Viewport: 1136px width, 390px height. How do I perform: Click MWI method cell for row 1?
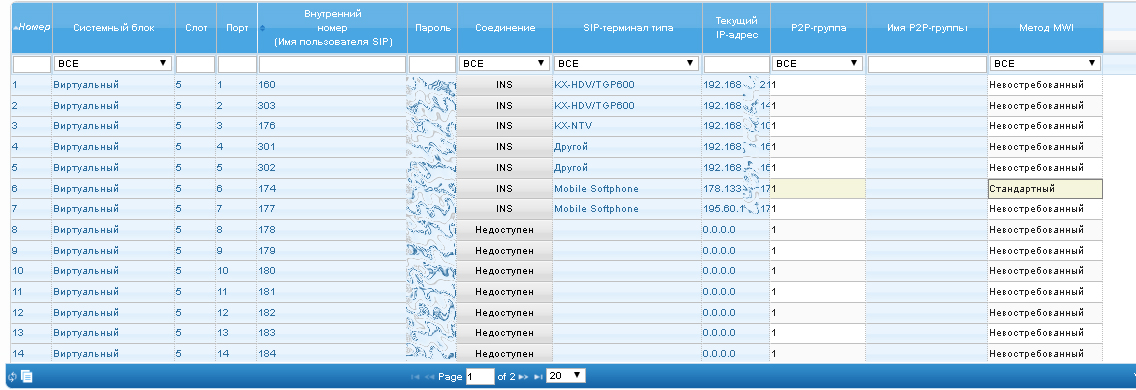tap(1045, 85)
